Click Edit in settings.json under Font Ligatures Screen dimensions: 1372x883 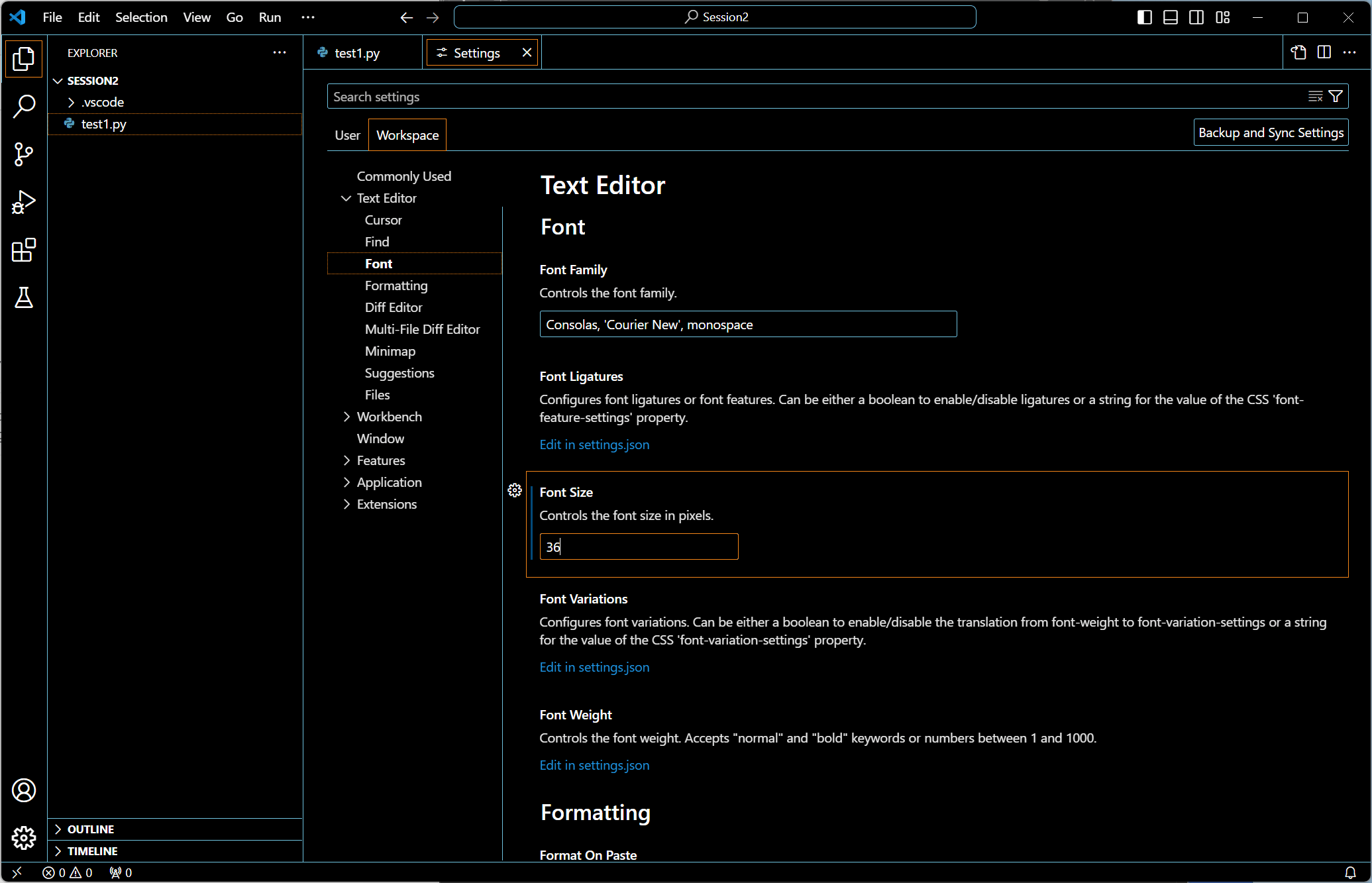point(594,444)
